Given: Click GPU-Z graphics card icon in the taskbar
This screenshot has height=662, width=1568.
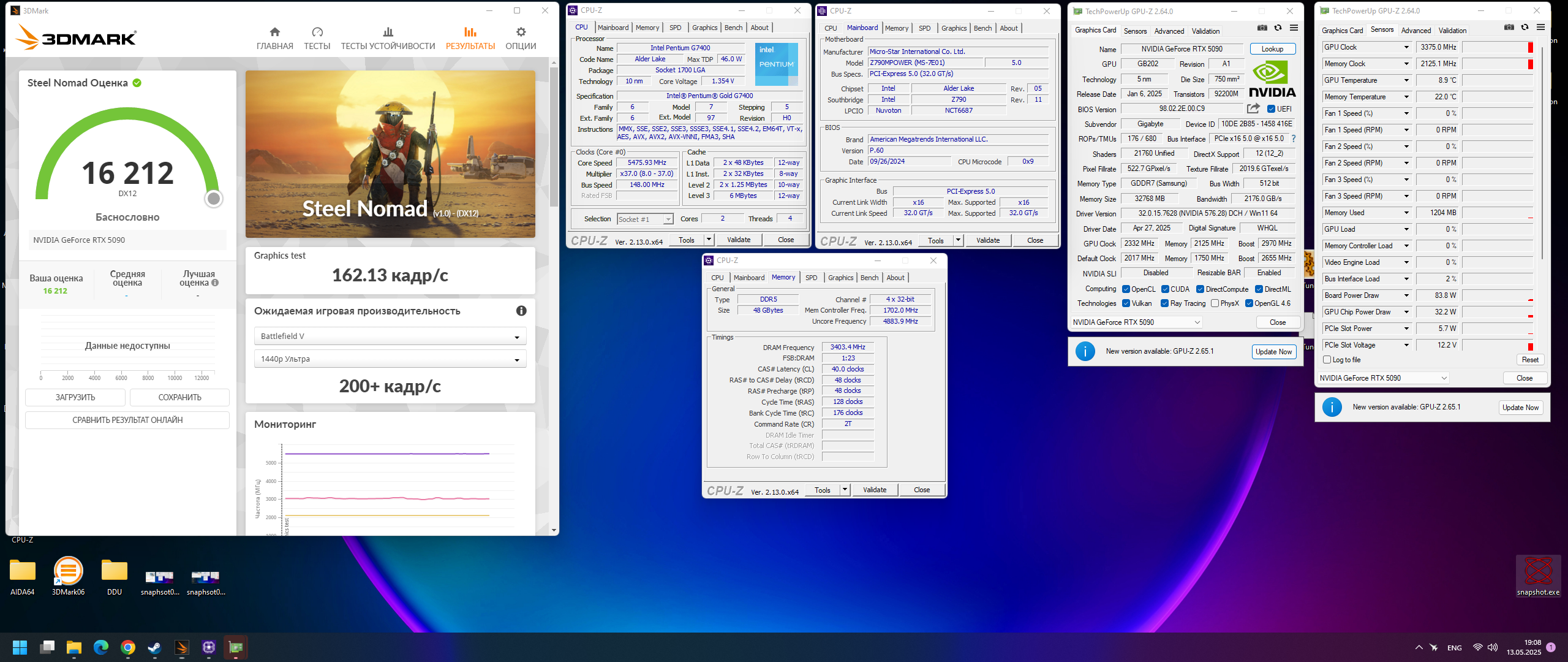Looking at the screenshot, I should pos(236,647).
